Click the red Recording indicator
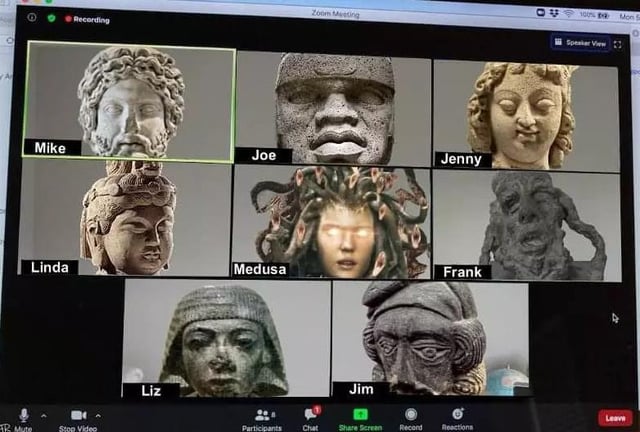Viewport: 640px width, 432px height. coord(87,19)
